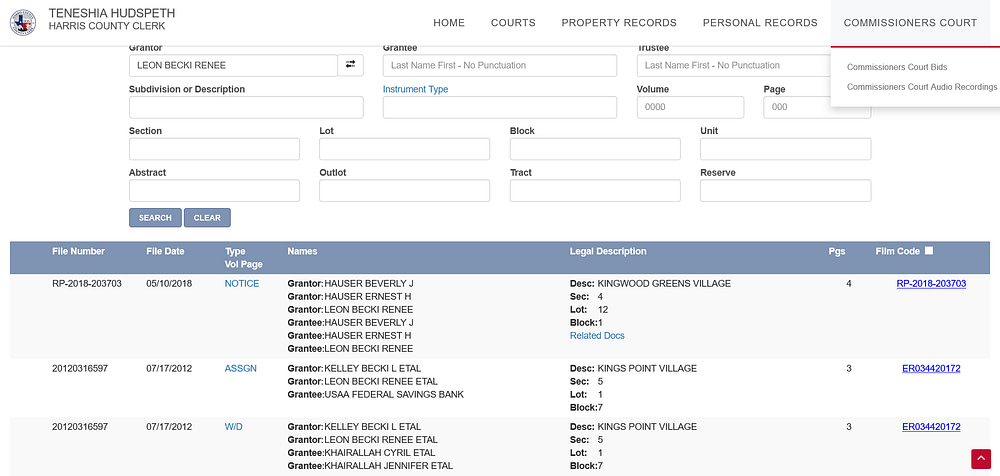Image resolution: width=1000 pixels, height=476 pixels.
Task: Toggle the Film Code select-all checkbox
Action: tap(929, 251)
